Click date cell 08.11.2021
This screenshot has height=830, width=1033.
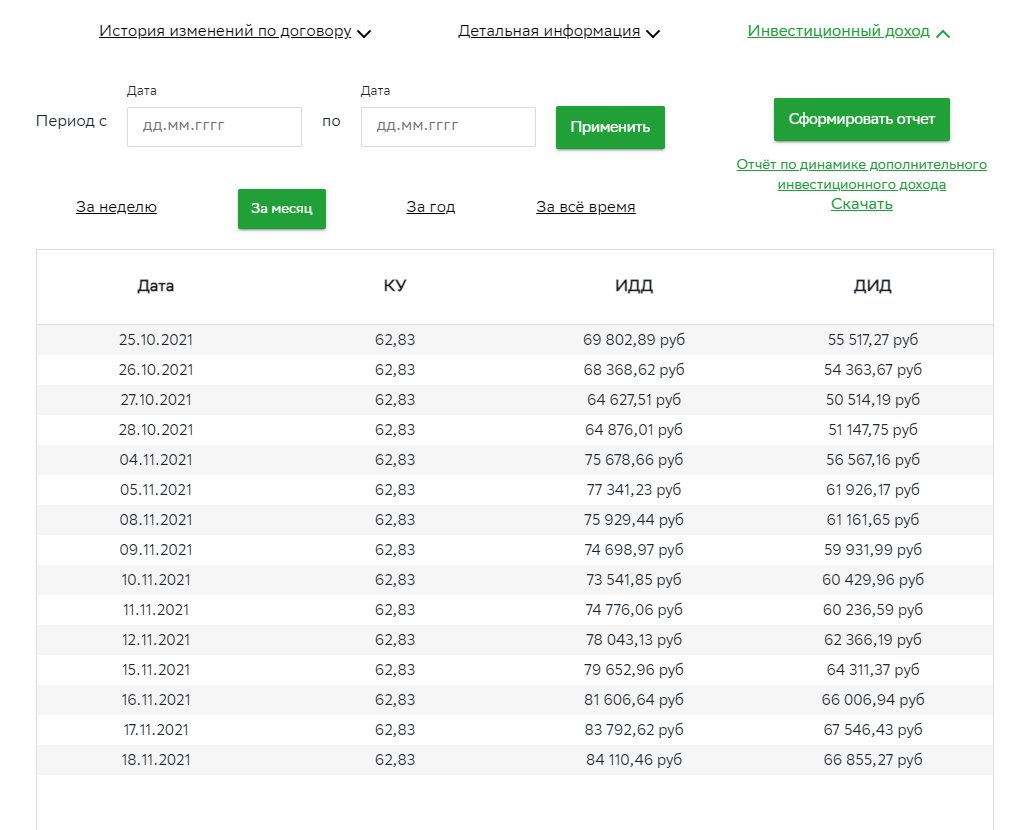[155, 520]
